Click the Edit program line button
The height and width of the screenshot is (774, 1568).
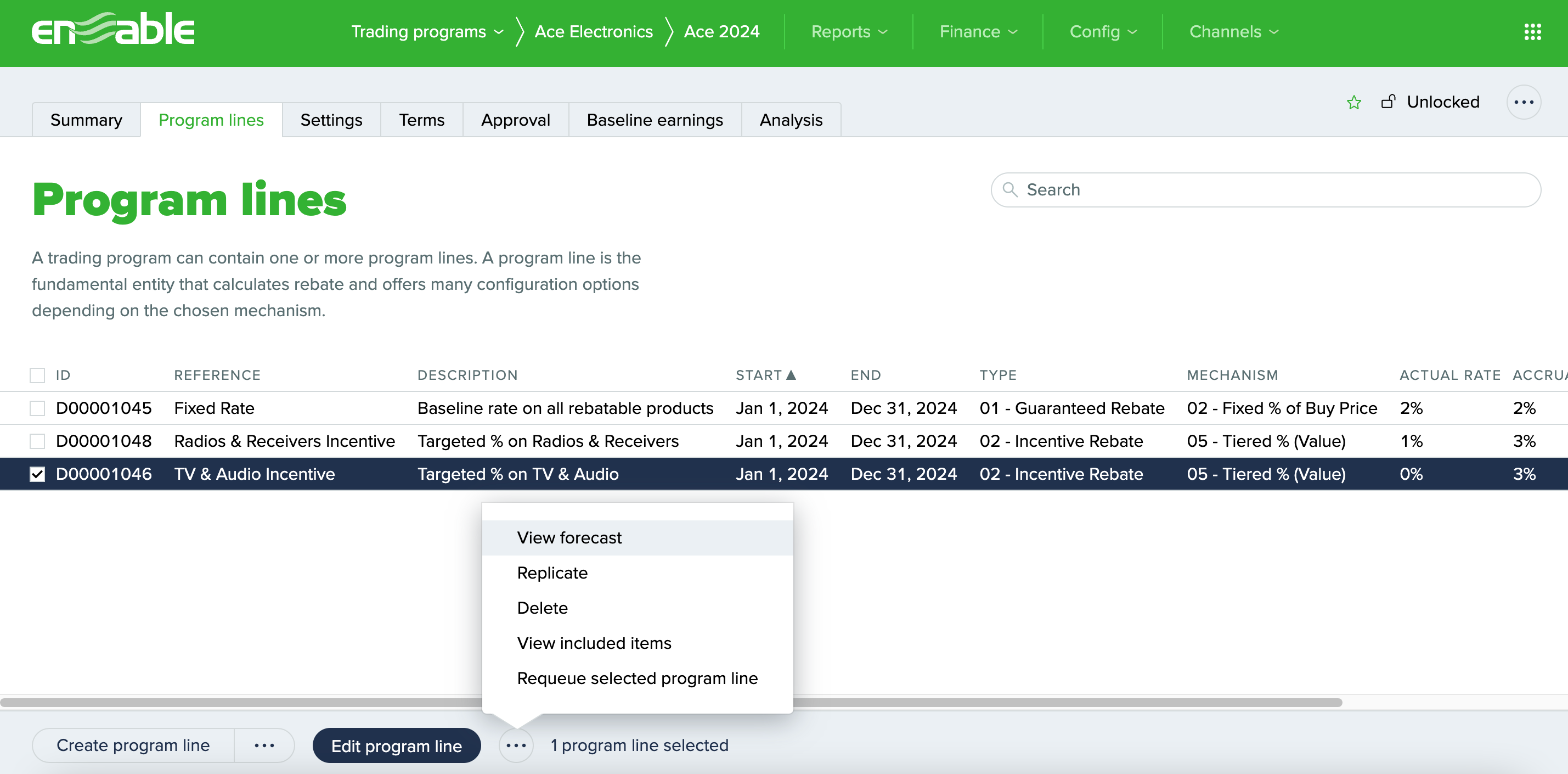click(396, 745)
